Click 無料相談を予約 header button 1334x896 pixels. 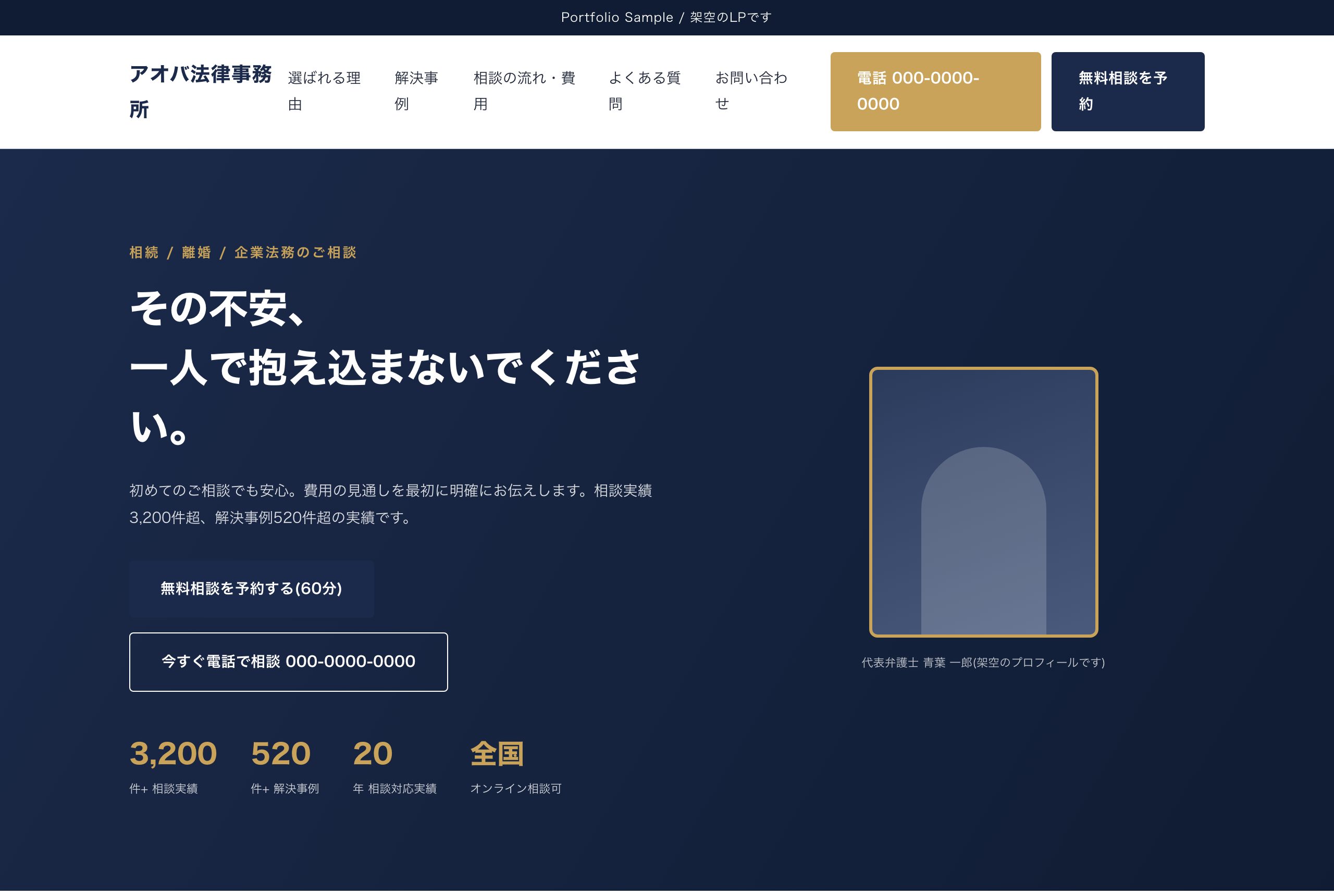click(x=1127, y=92)
